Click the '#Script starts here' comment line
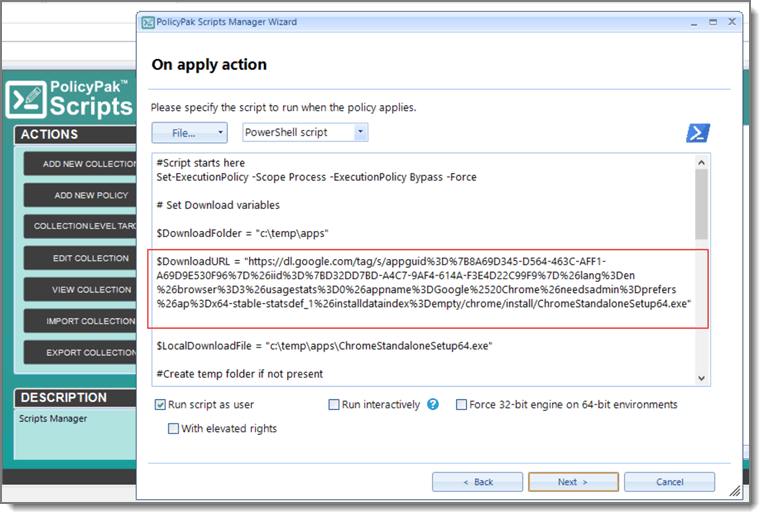The image size is (766, 519). [x=200, y=163]
